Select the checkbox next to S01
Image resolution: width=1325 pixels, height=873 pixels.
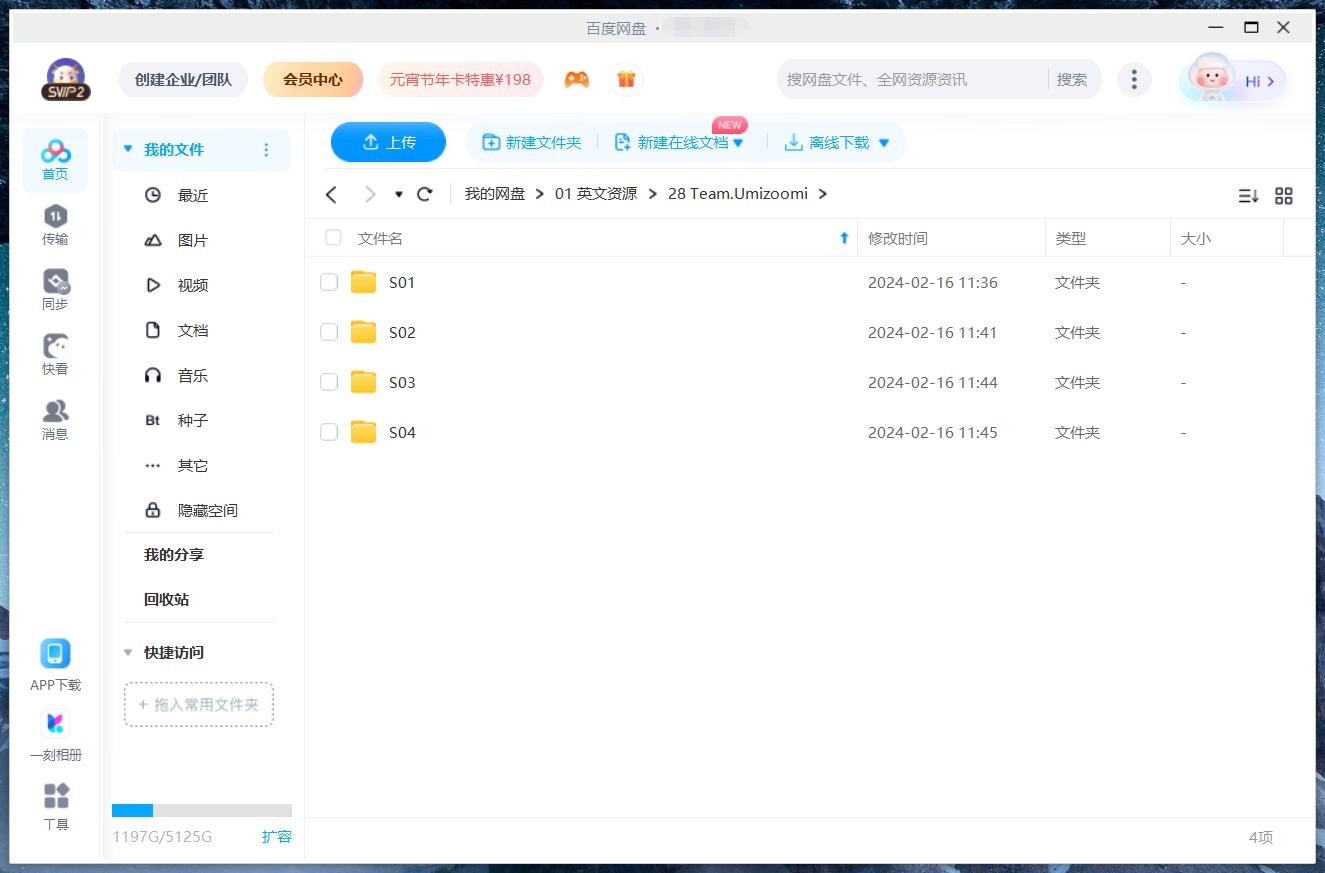[x=329, y=282]
